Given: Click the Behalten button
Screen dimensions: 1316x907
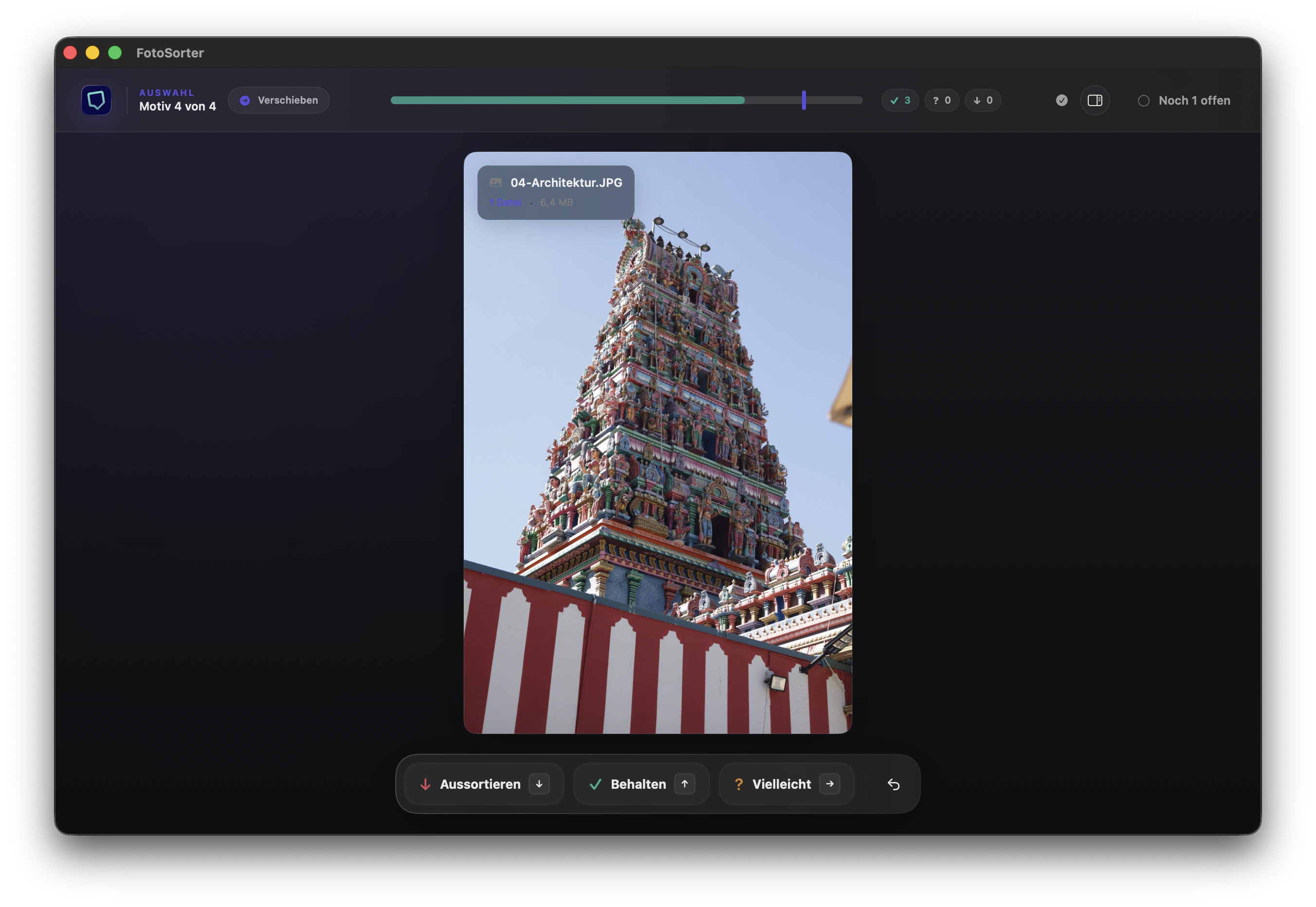Looking at the screenshot, I should tap(641, 784).
